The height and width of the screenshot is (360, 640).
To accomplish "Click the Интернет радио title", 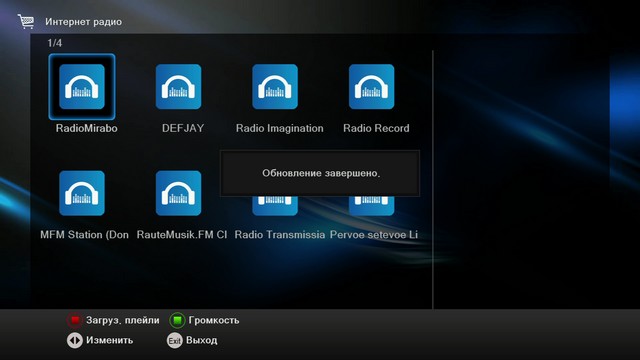I will tap(83, 22).
